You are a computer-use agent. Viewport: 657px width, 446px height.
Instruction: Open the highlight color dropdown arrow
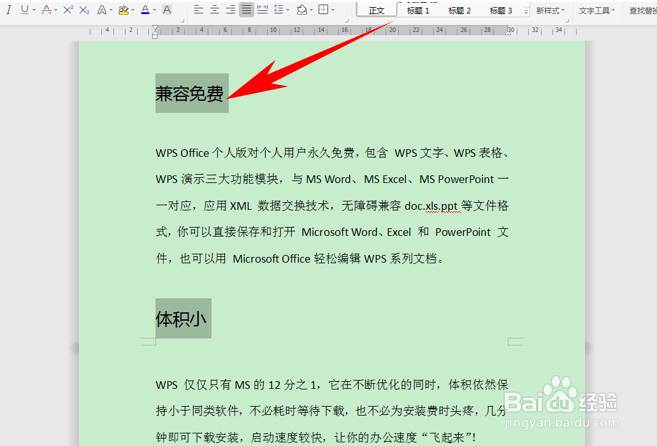coord(133,10)
